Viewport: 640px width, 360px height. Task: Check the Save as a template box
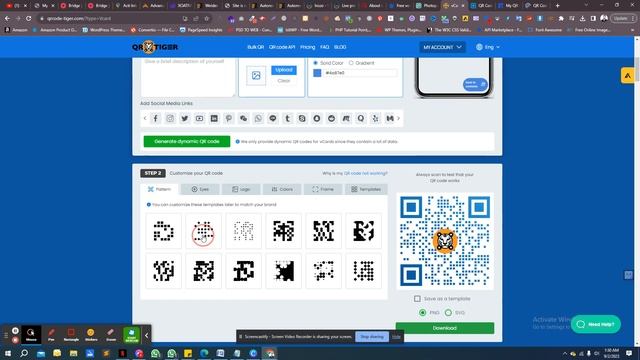click(x=417, y=299)
